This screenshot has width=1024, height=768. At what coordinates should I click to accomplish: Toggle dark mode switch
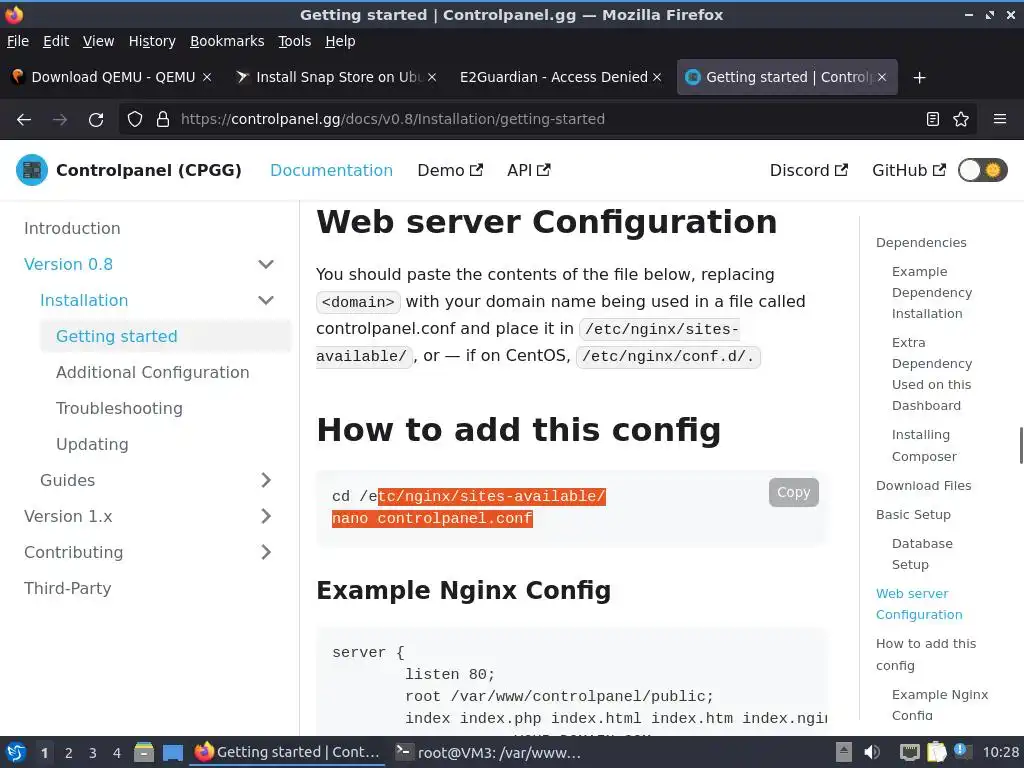coord(983,170)
